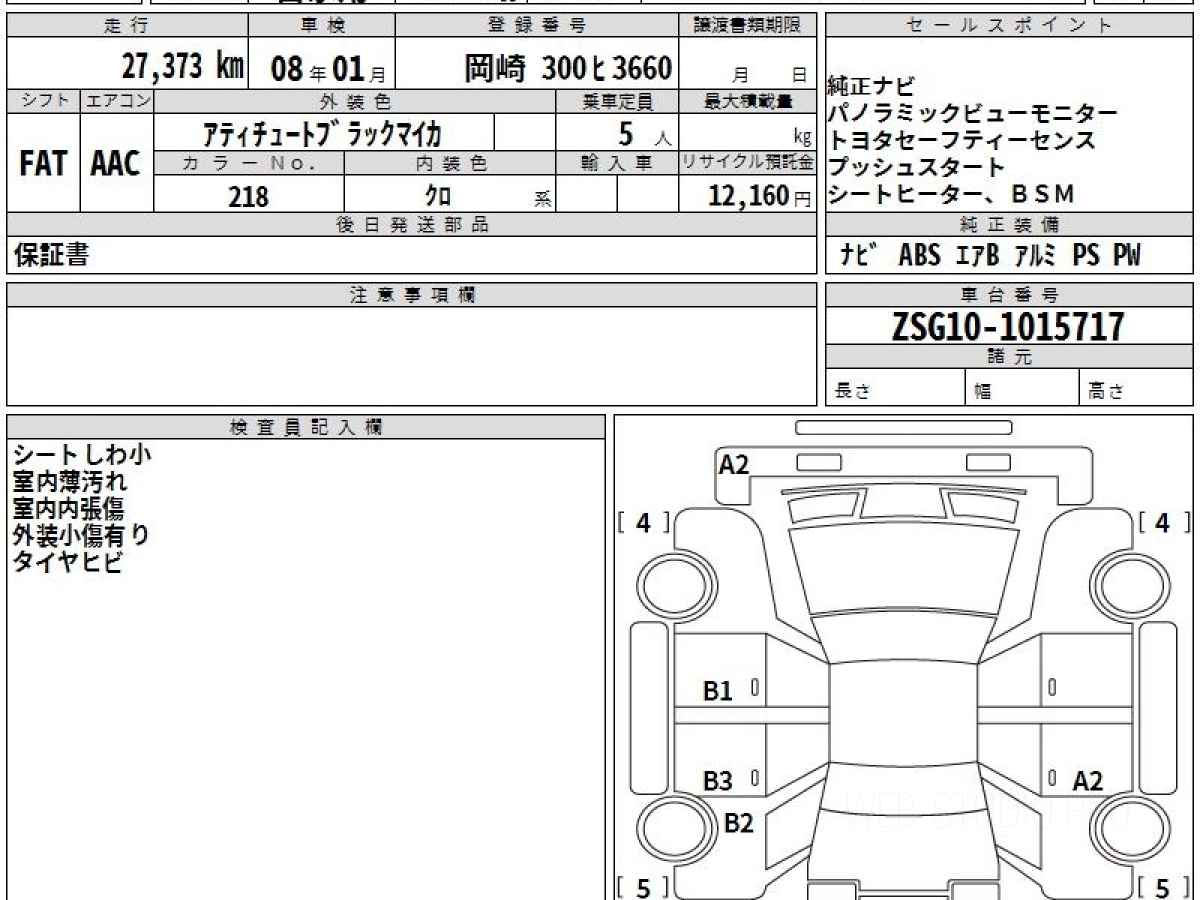This screenshot has height=900, width=1200.
Task: Click the エアコン header cell
Action: coord(117,101)
